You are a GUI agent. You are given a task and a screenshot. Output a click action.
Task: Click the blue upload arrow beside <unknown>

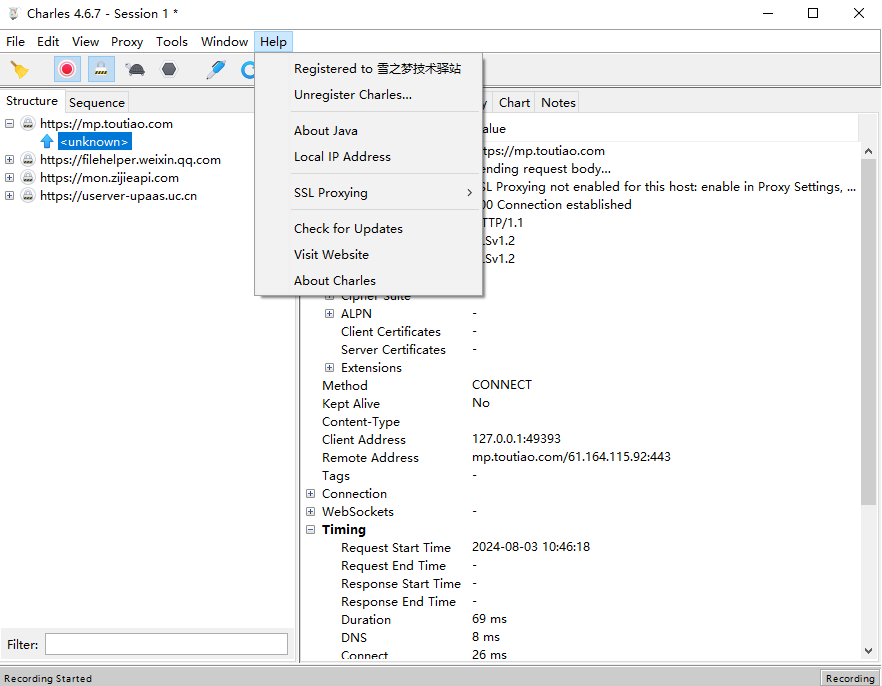coord(47,142)
